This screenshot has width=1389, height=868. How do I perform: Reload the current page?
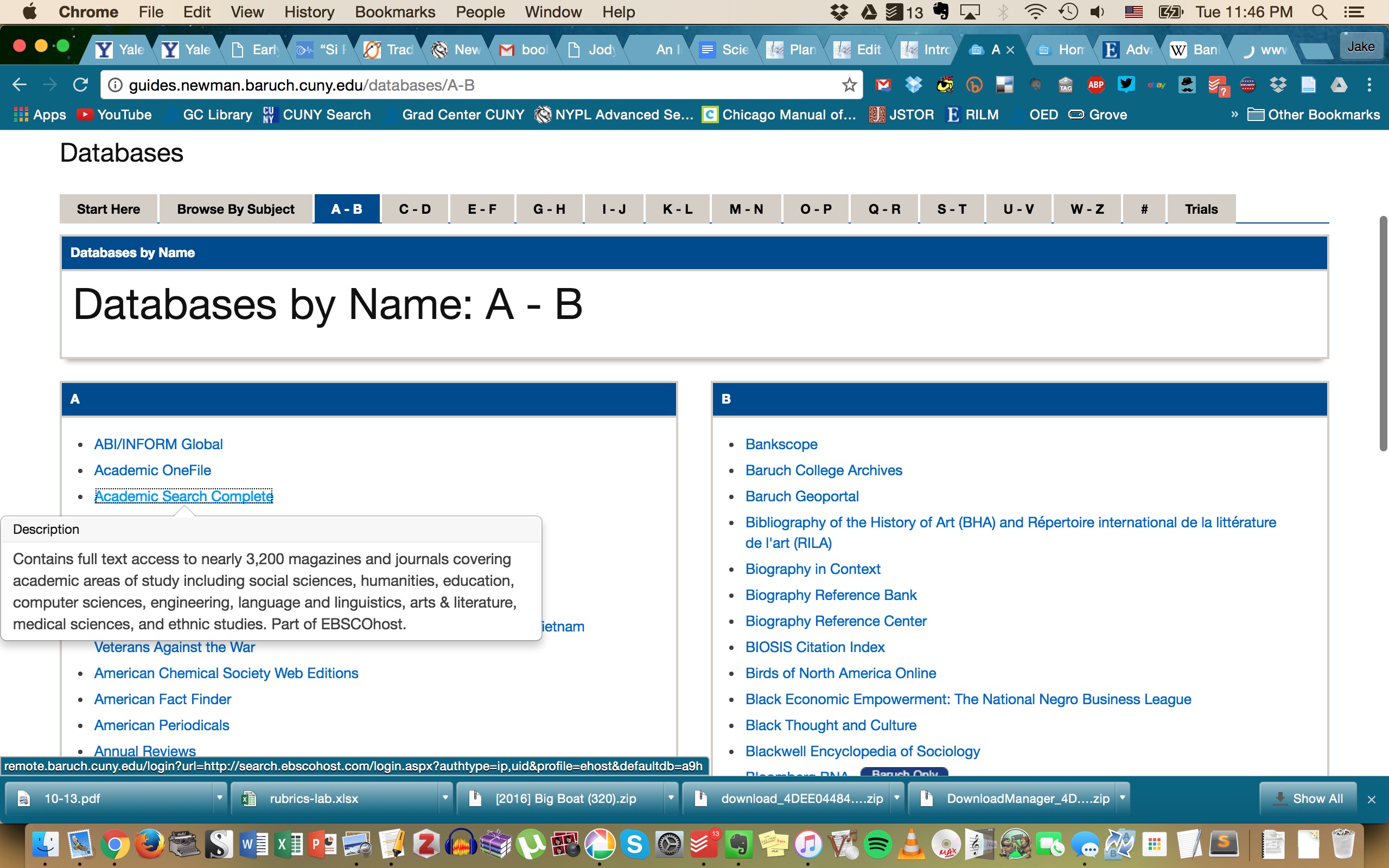80,85
